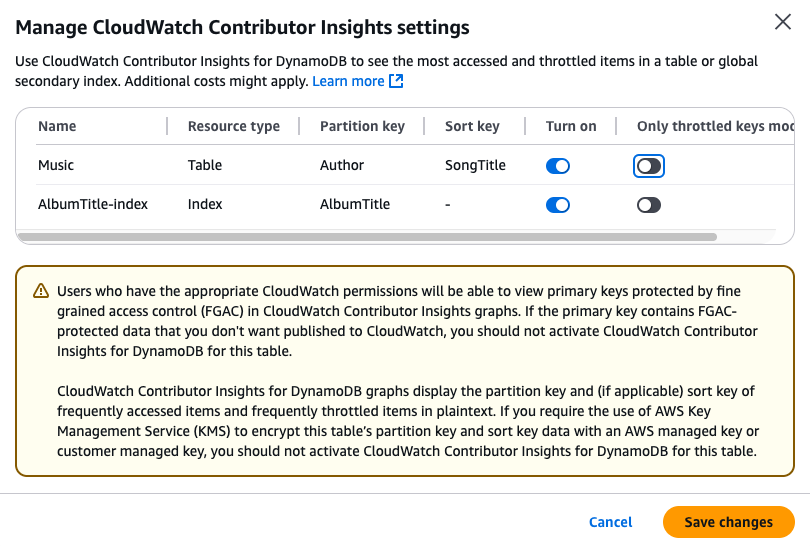
Task: Select the AlbumTitle-index row name cell
Action: pyautogui.click(x=93, y=205)
